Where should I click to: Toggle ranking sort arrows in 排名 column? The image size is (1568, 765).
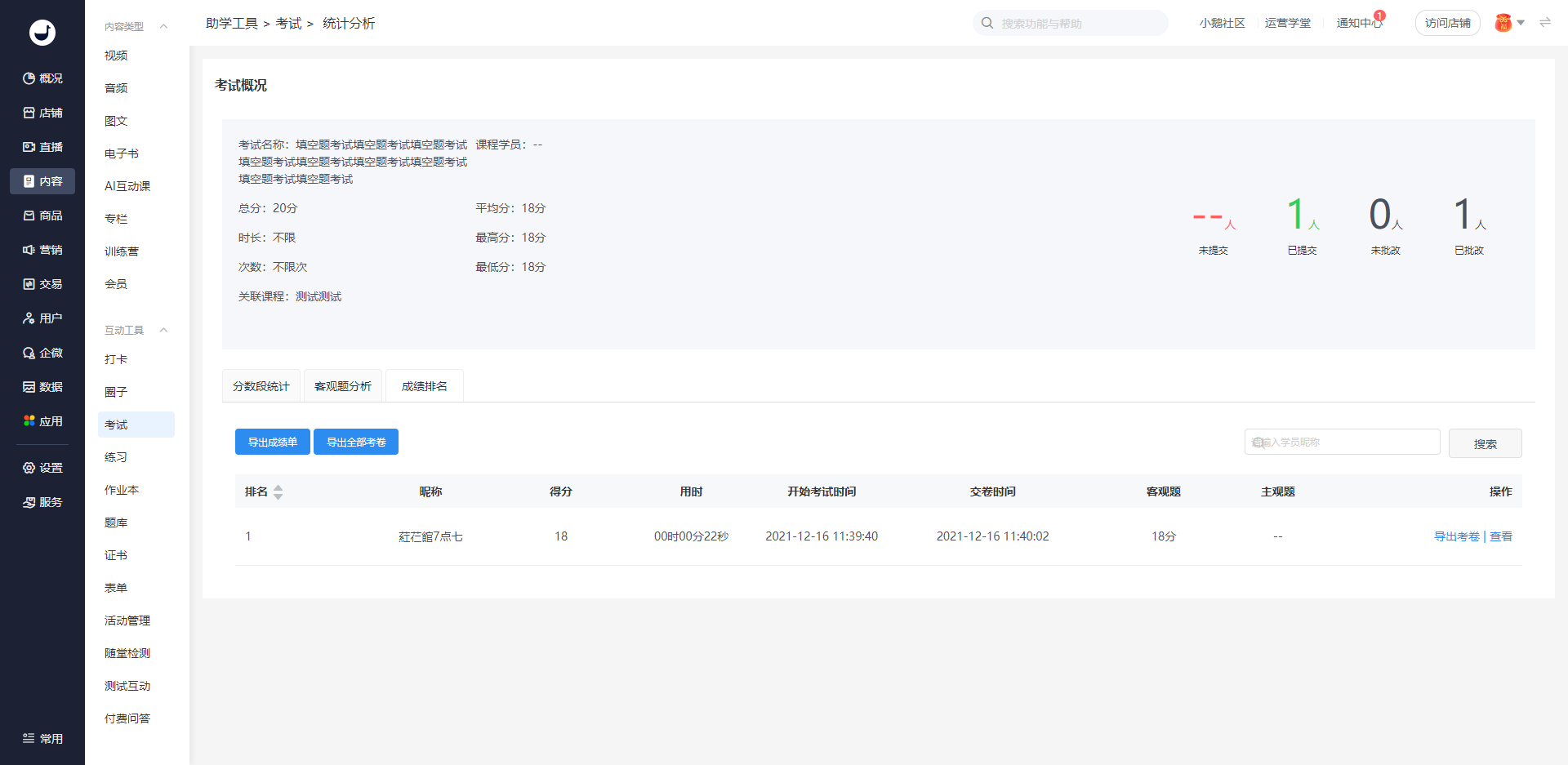(x=278, y=491)
